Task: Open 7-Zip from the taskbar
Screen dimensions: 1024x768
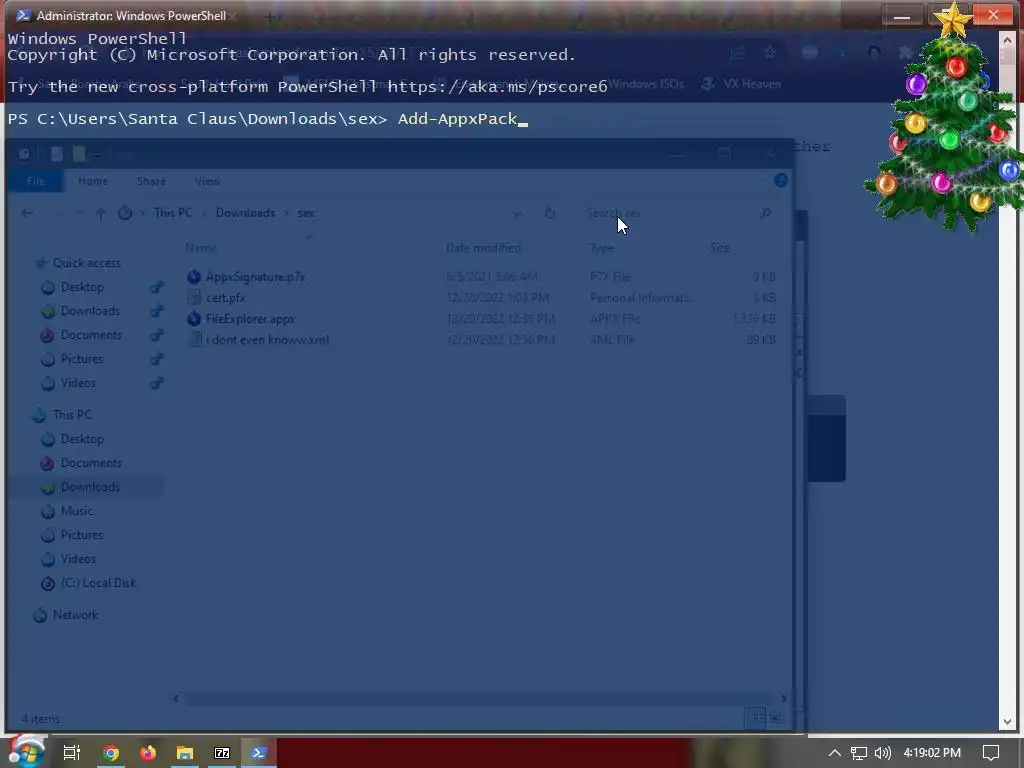Action: (222, 753)
